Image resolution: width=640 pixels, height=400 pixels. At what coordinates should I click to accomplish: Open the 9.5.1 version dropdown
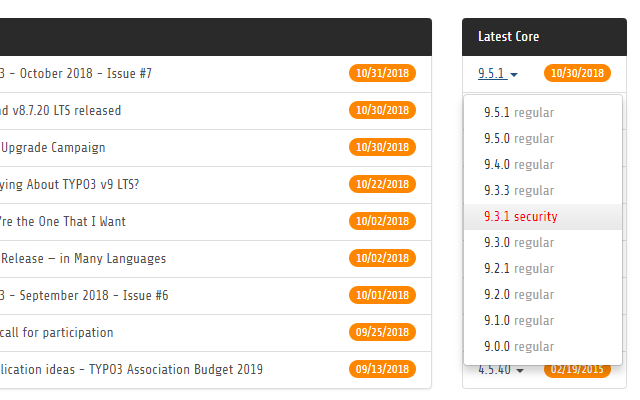click(498, 73)
